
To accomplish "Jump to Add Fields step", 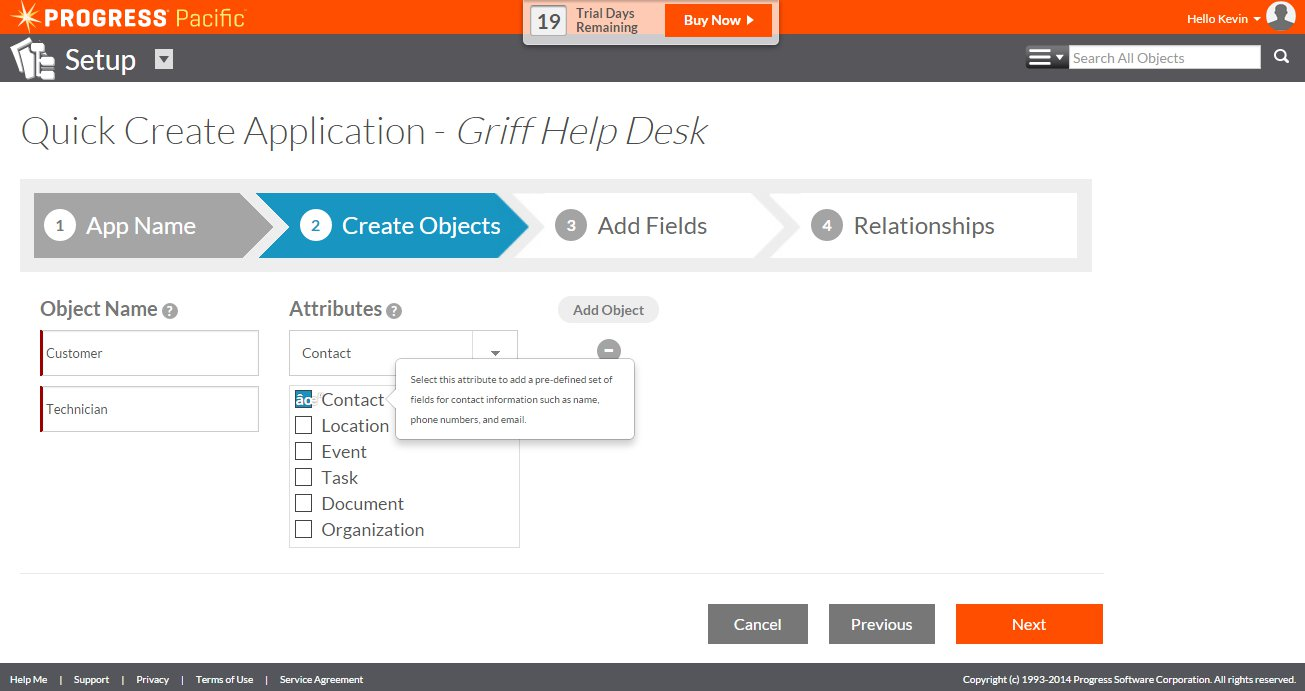I will click(x=651, y=226).
